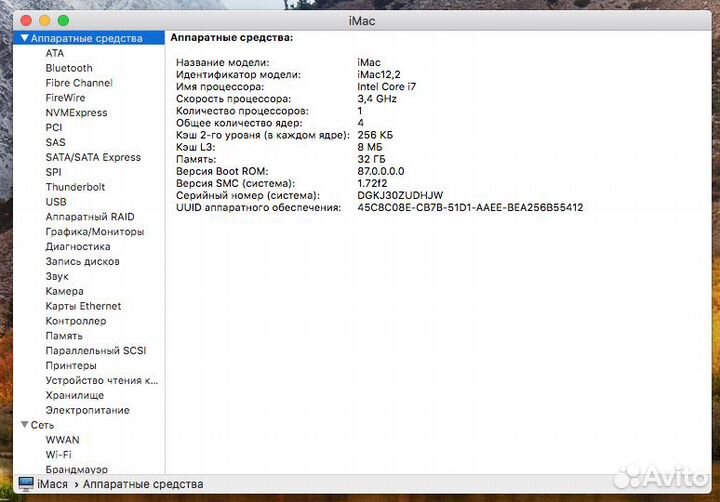
Task: Click iMacя in the bottom path bar
Action: click(x=52, y=484)
